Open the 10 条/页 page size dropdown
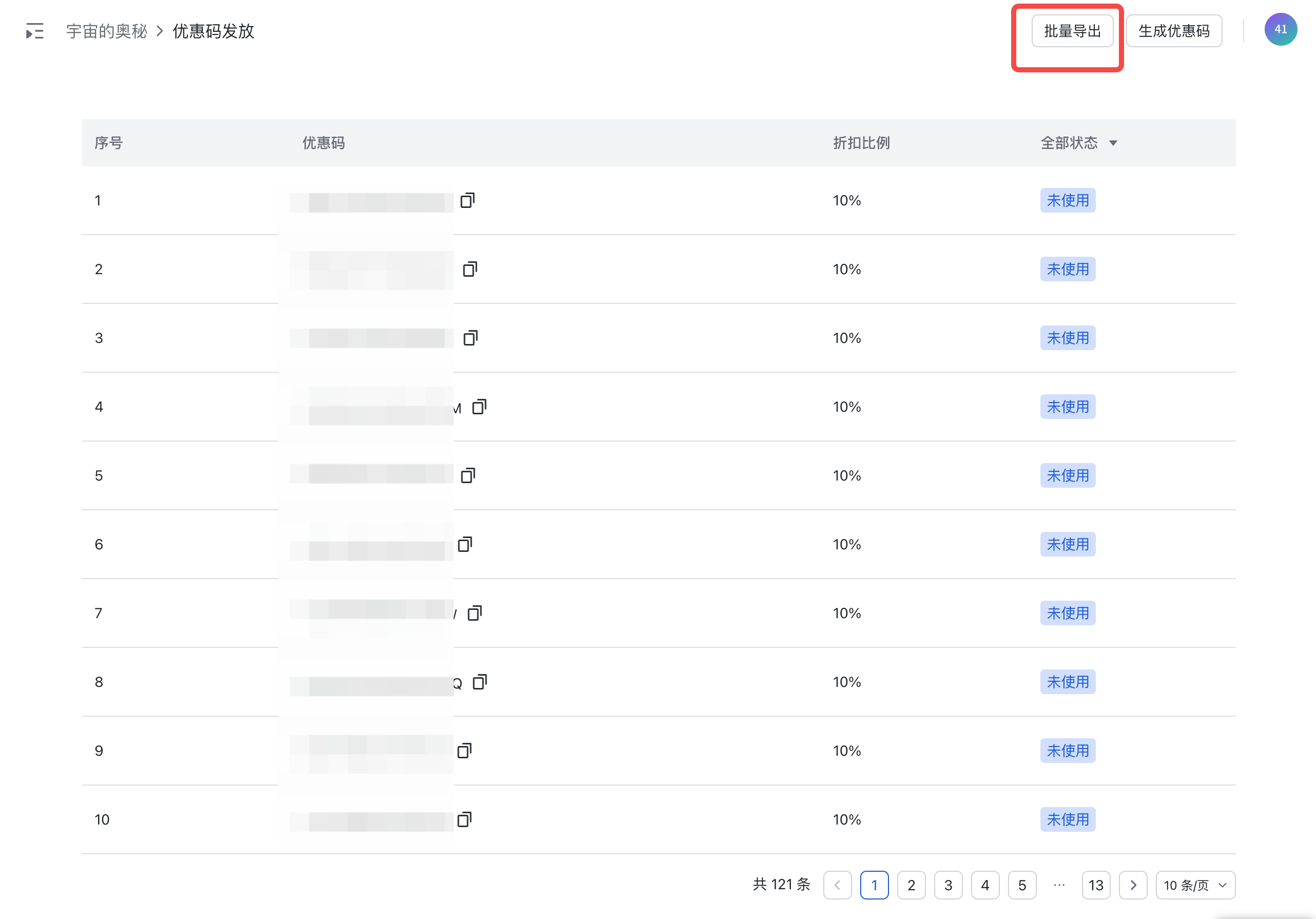The width and height of the screenshot is (1316, 919). [x=1194, y=885]
